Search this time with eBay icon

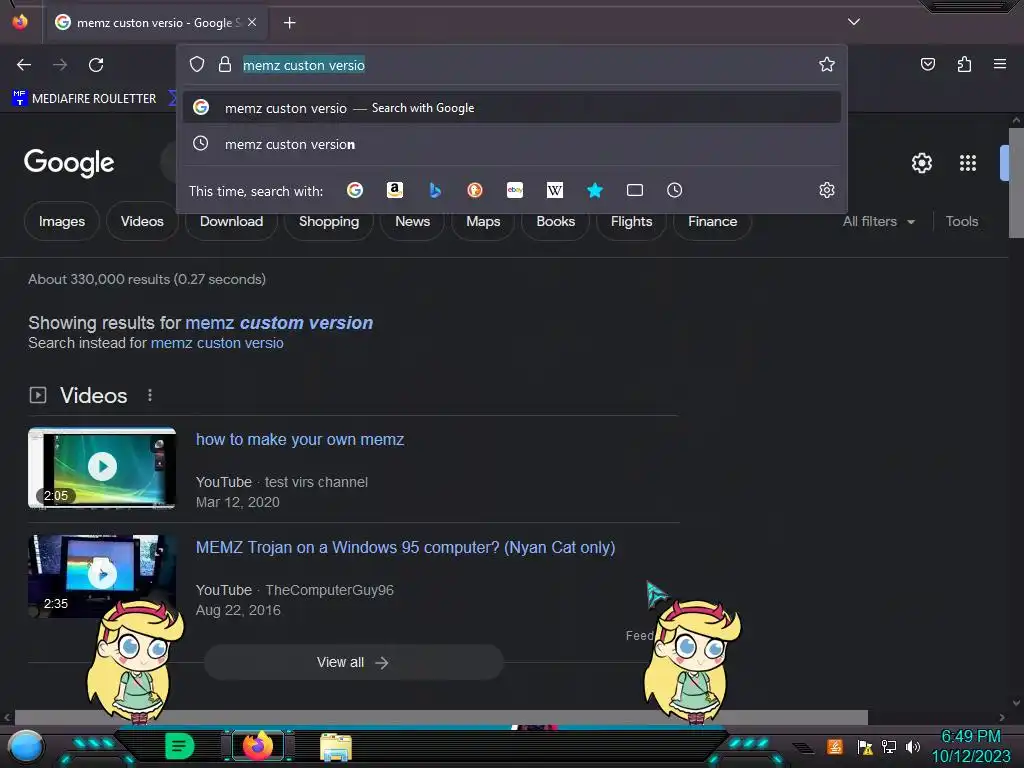coord(515,190)
